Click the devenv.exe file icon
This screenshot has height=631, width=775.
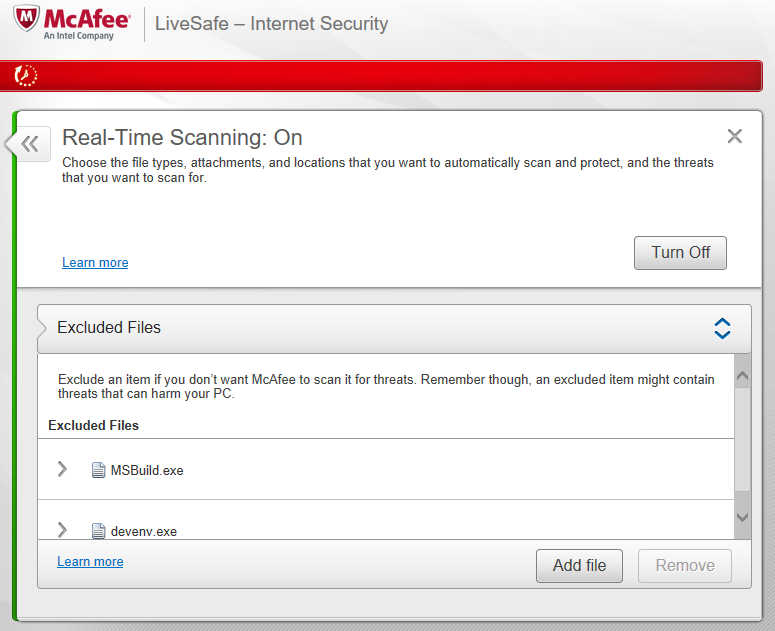tap(98, 531)
